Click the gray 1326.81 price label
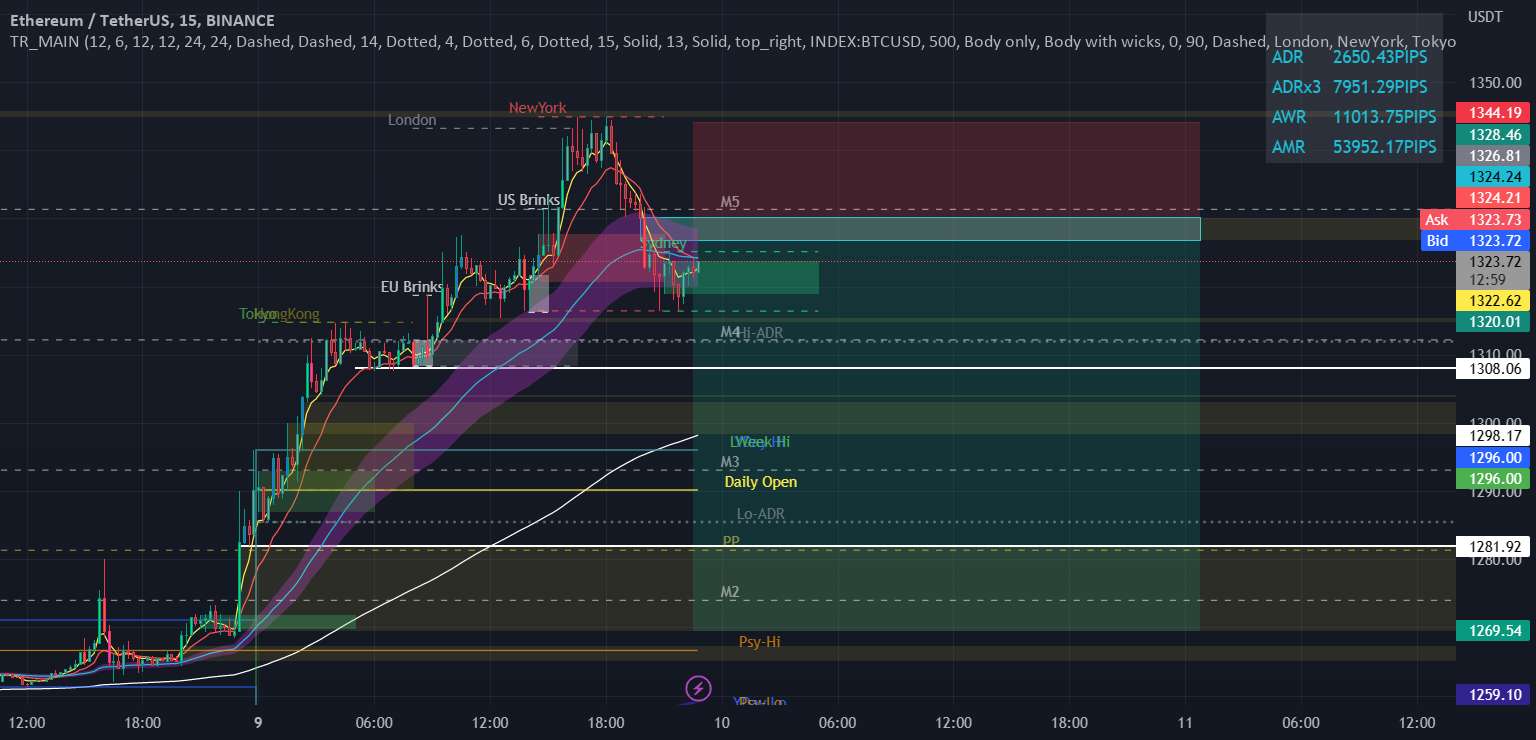1536x740 pixels. pos(1493,155)
